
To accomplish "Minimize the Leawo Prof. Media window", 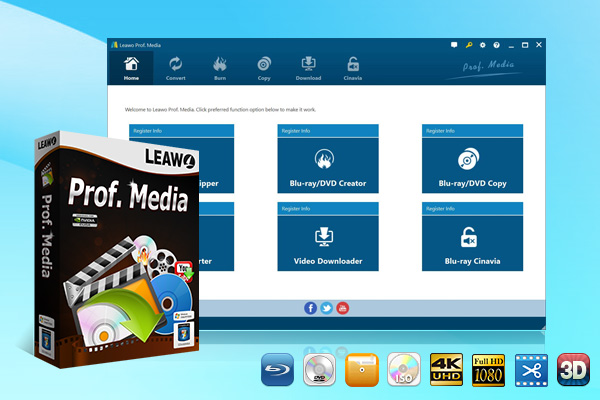I will coord(511,45).
